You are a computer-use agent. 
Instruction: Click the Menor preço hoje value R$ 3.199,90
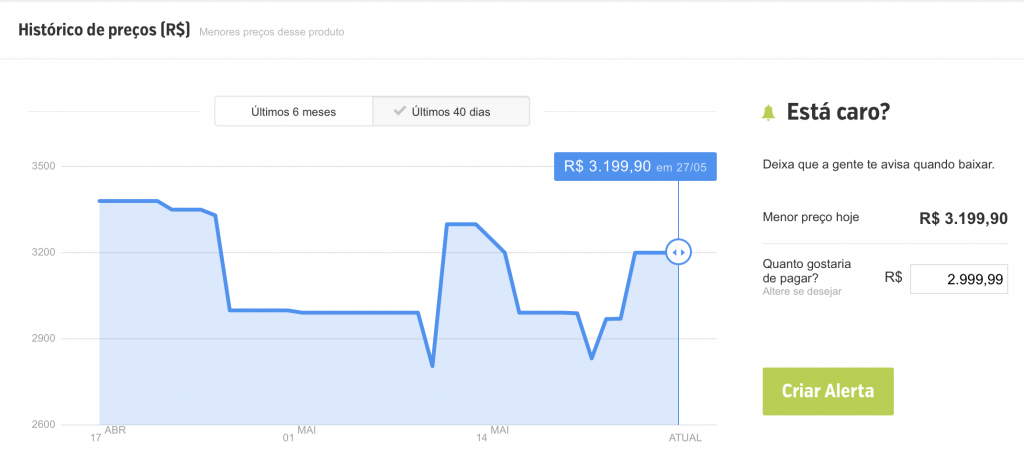[x=963, y=219]
